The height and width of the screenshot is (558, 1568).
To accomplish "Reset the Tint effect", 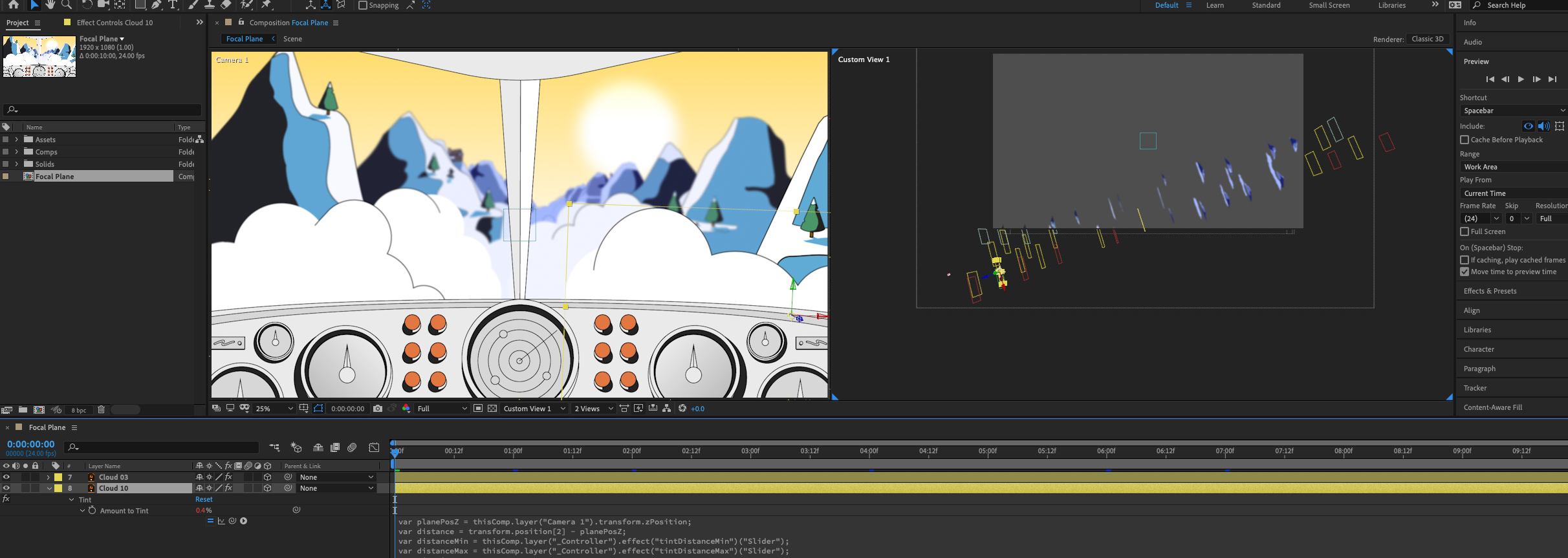I will coord(204,500).
